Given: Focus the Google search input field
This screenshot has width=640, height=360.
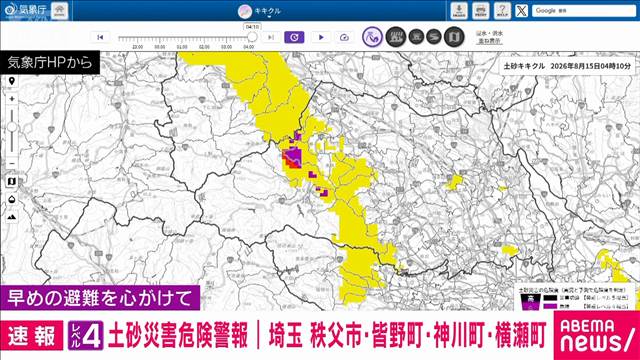Looking at the screenshot, I should click(x=584, y=11).
